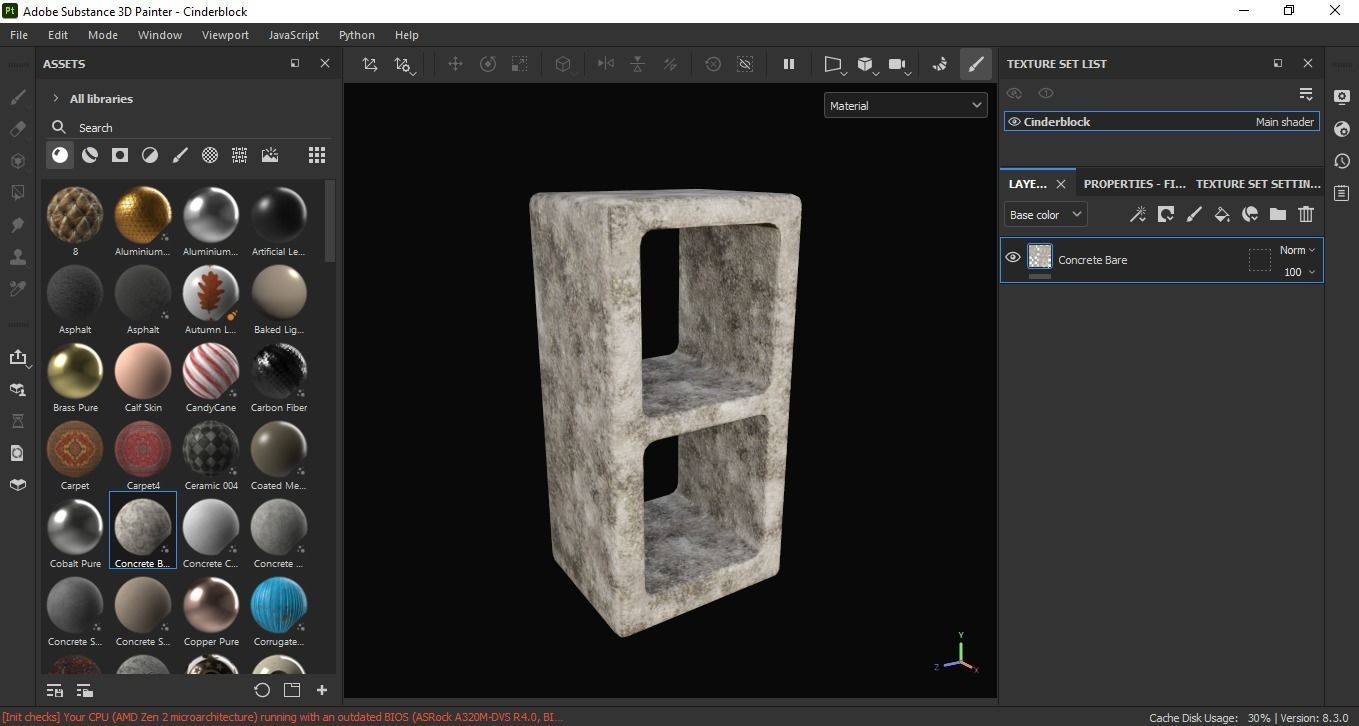Screen dimensions: 1359x726
Task: Open the symmetry settings dropdown
Action: tap(404, 64)
